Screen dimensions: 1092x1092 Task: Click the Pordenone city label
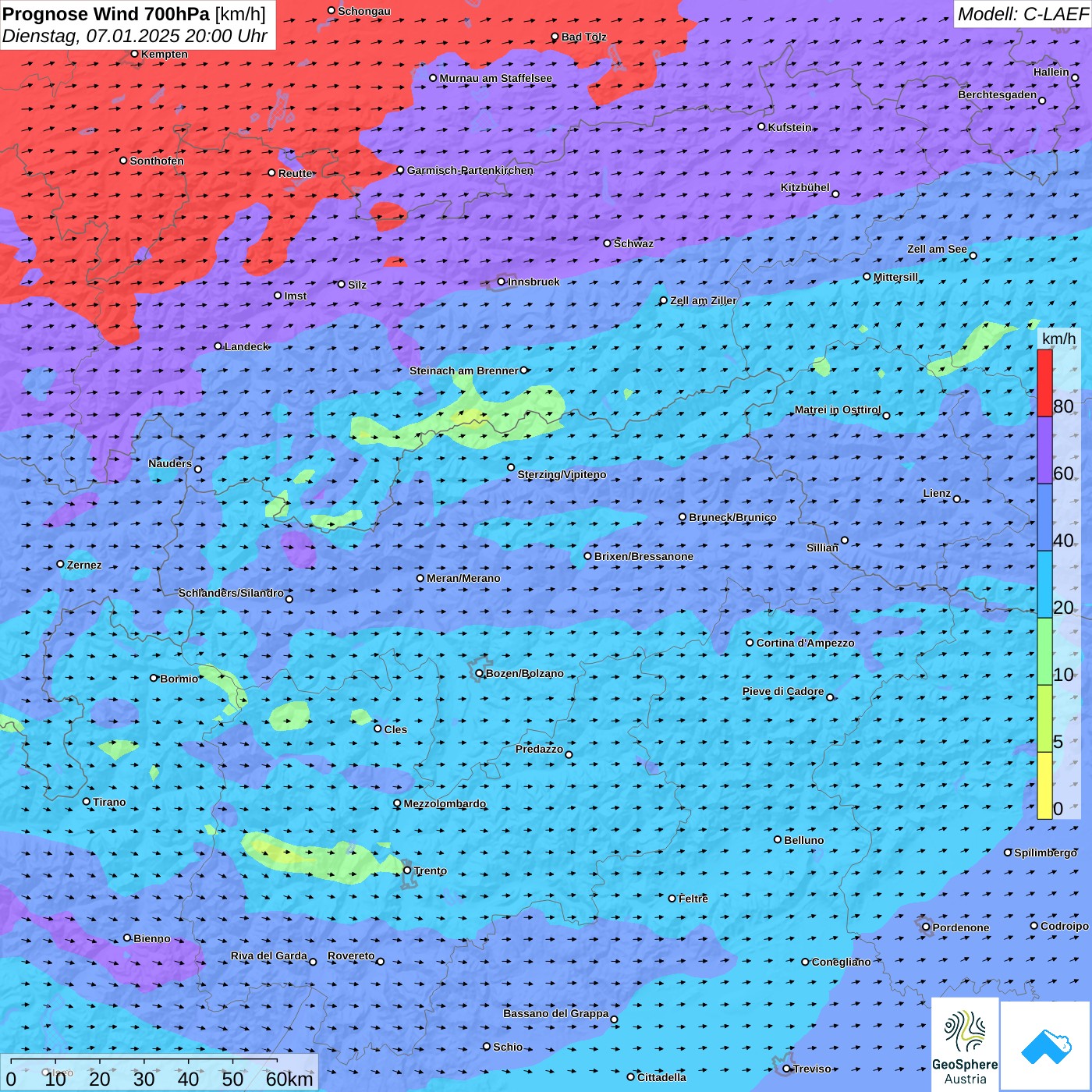[961, 927]
